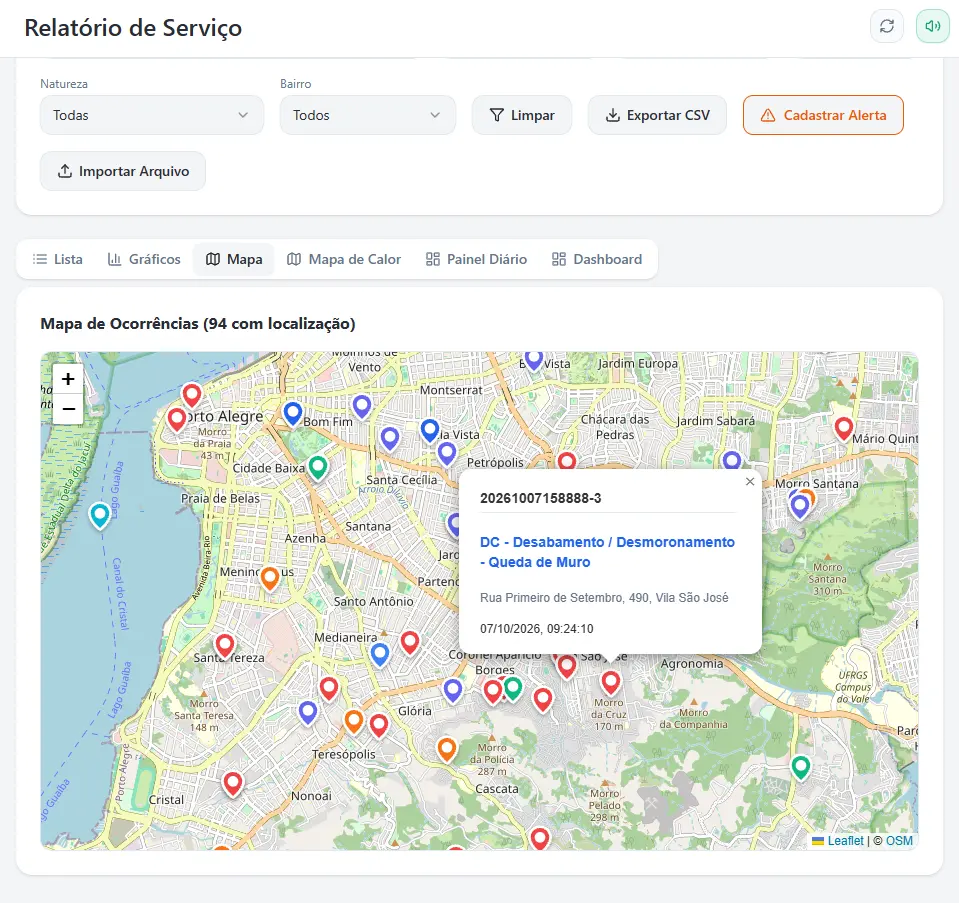Click the purple marker above Petrópolis label
Image resolution: width=959 pixels, height=903 pixels.
pyautogui.click(x=447, y=454)
